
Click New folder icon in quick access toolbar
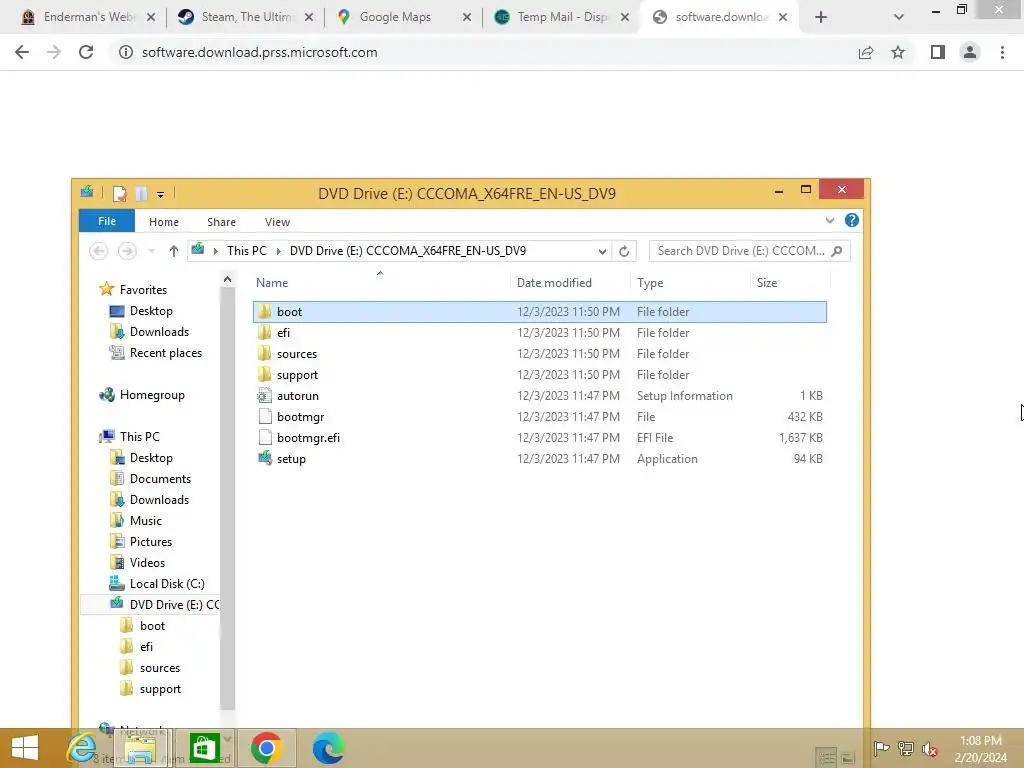tap(141, 193)
